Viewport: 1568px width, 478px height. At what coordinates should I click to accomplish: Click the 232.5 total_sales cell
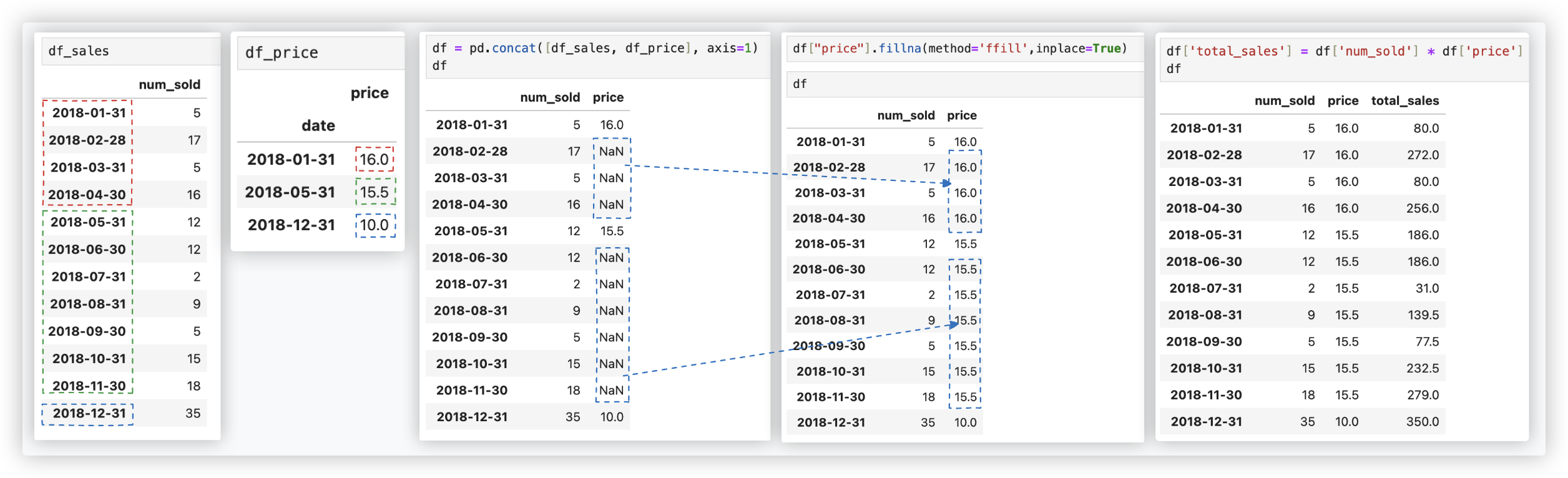(x=1422, y=368)
